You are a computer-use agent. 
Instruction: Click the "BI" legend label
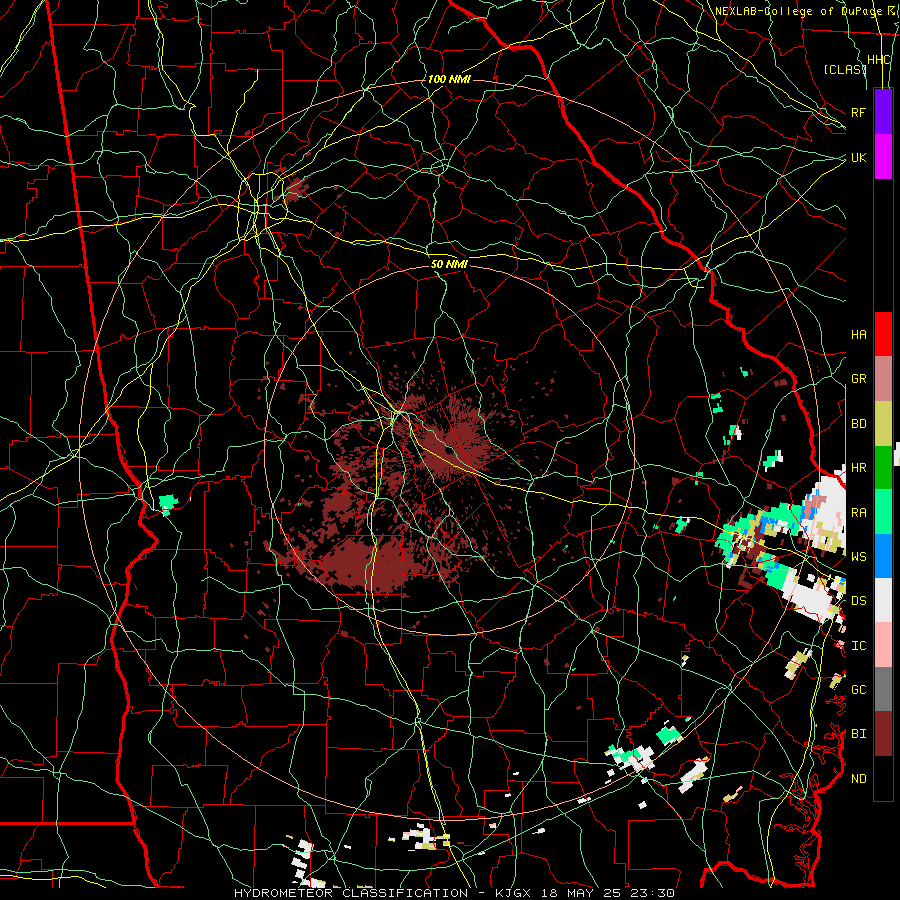[x=859, y=734]
